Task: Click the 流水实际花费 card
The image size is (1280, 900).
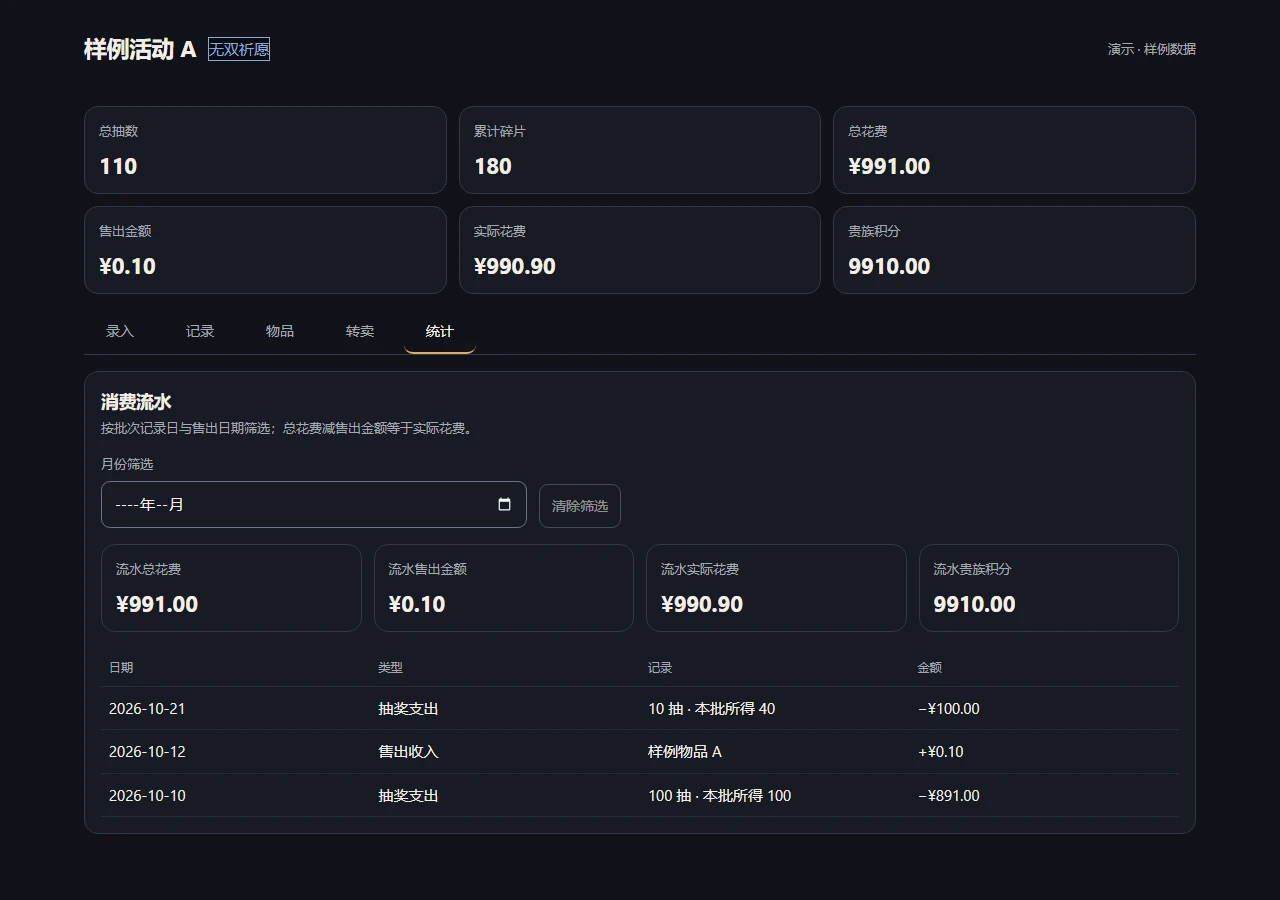Action: [x=776, y=588]
